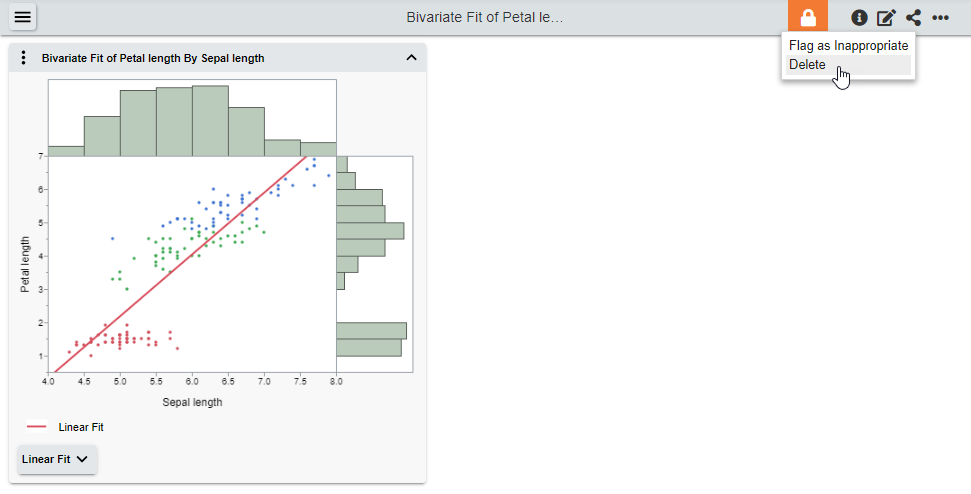The image size is (971, 494).
Task: Click the red Linear Fit legend line
Action: point(36,427)
